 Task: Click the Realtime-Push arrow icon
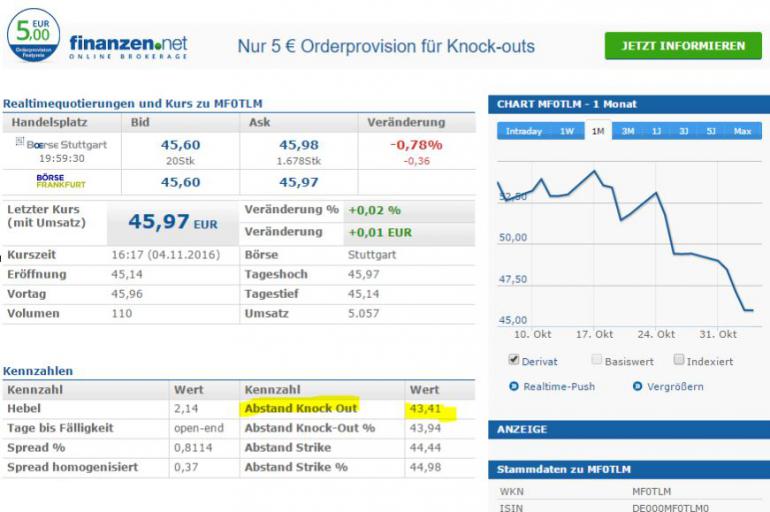pyautogui.click(x=514, y=386)
